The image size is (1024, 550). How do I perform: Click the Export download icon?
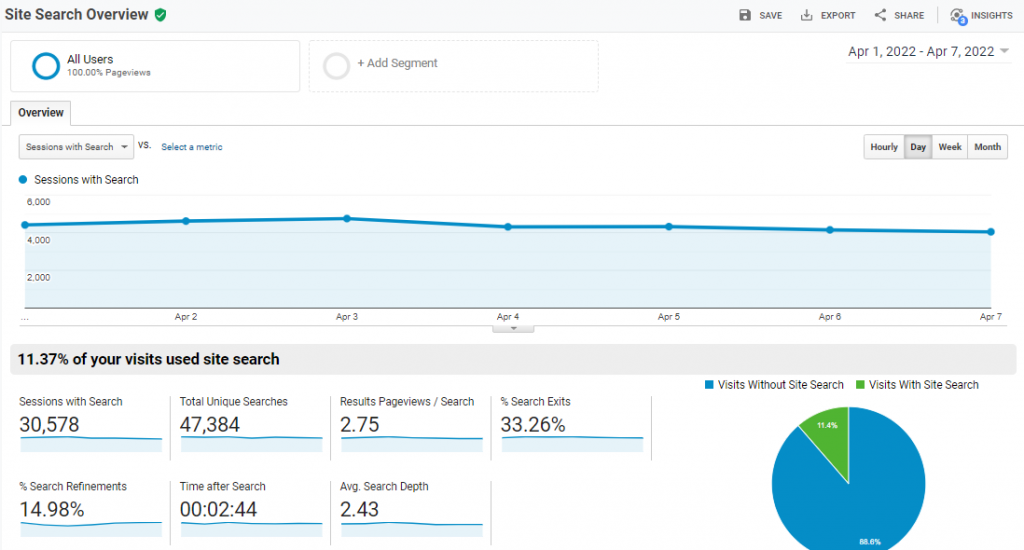(806, 15)
